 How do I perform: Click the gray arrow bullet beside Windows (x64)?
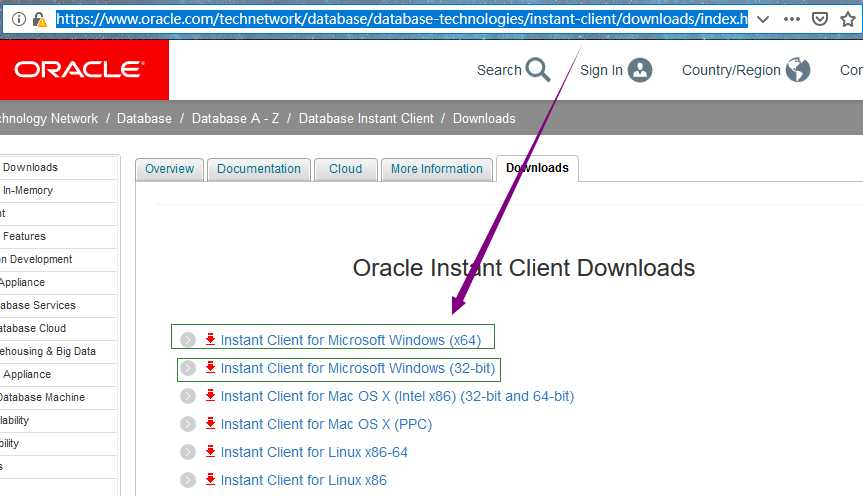click(x=188, y=340)
